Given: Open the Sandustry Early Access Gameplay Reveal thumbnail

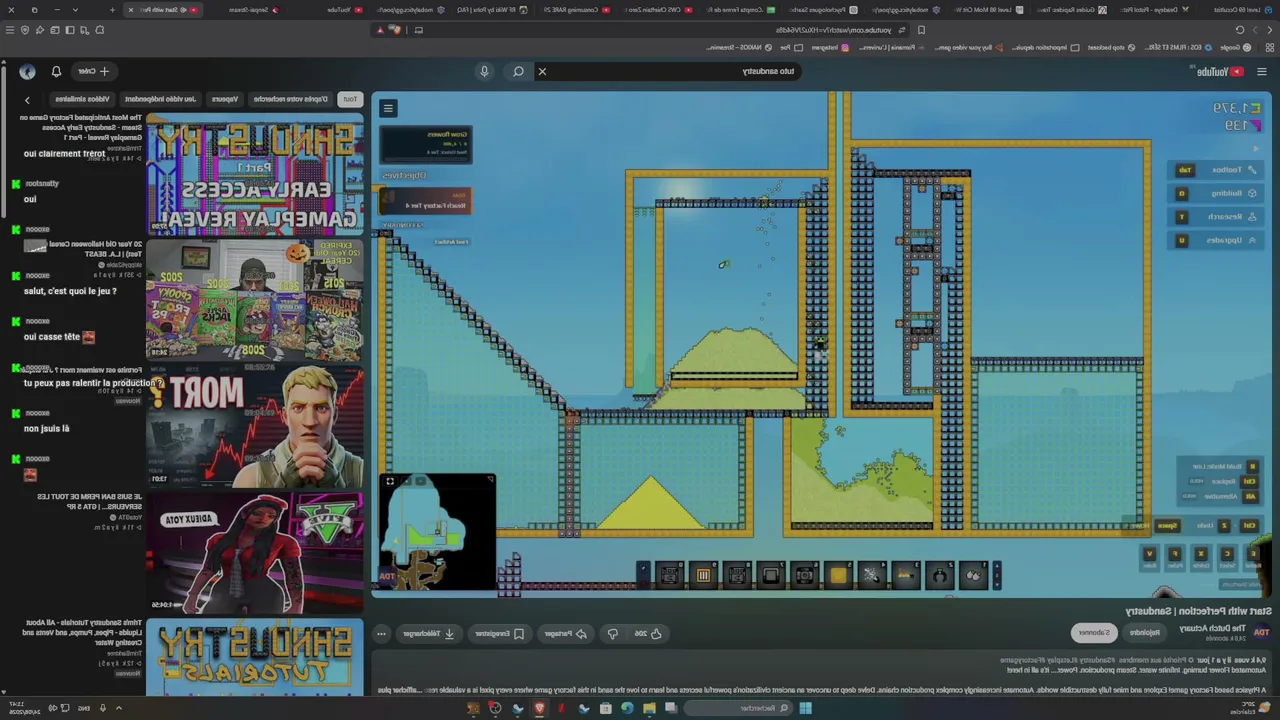Looking at the screenshot, I should click(255, 174).
